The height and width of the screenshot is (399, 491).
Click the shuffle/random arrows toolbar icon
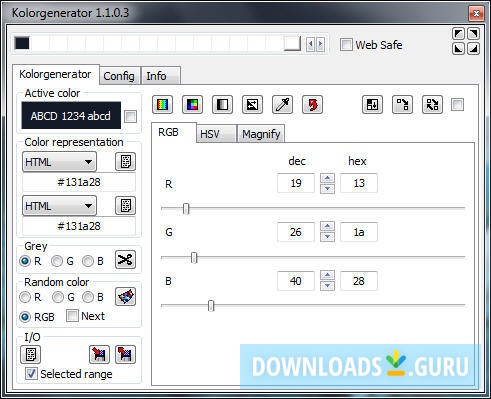[x=252, y=105]
